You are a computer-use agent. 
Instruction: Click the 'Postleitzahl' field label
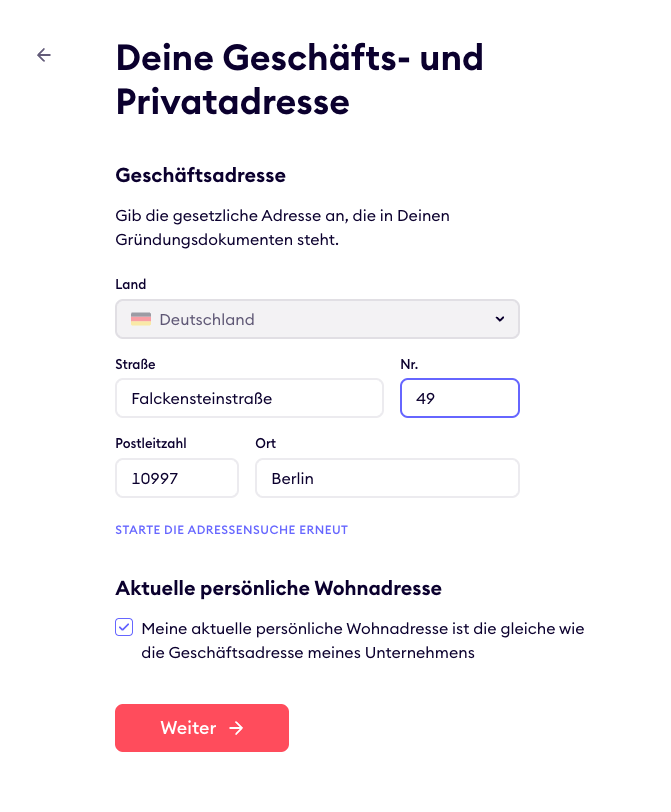[151, 443]
